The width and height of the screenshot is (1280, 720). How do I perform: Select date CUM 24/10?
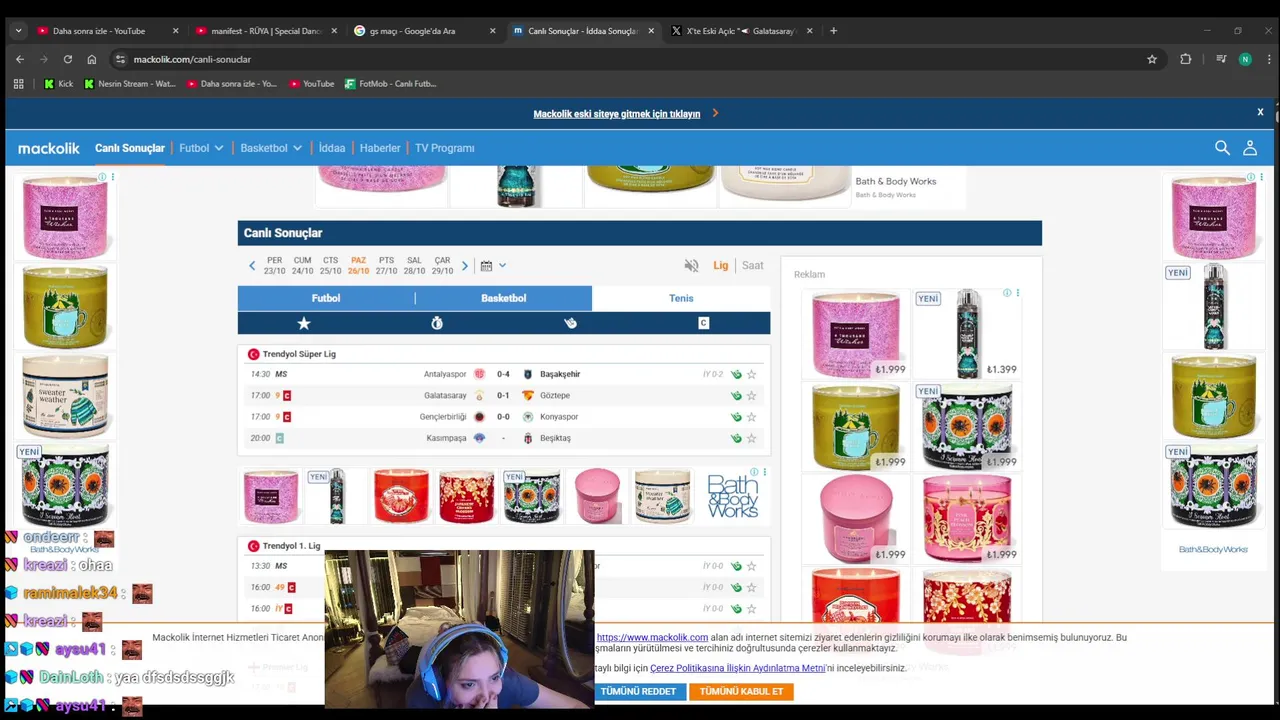[x=302, y=266]
